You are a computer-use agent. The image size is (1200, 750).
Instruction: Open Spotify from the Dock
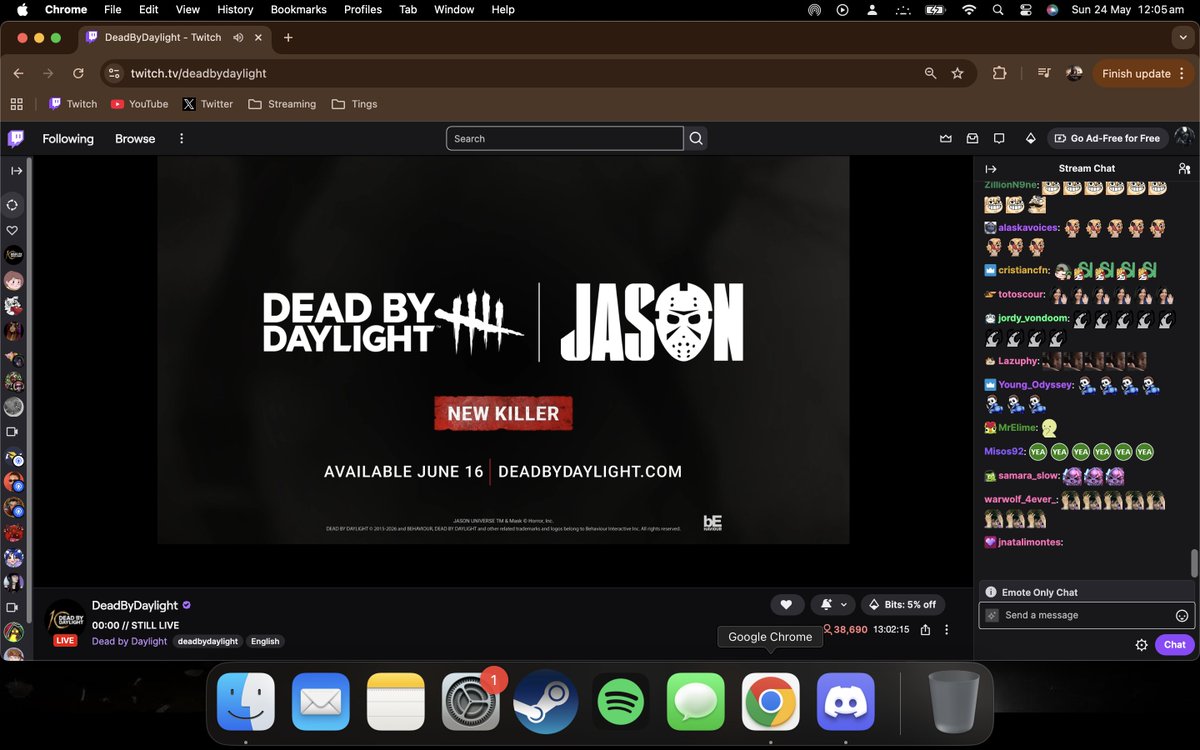click(621, 702)
